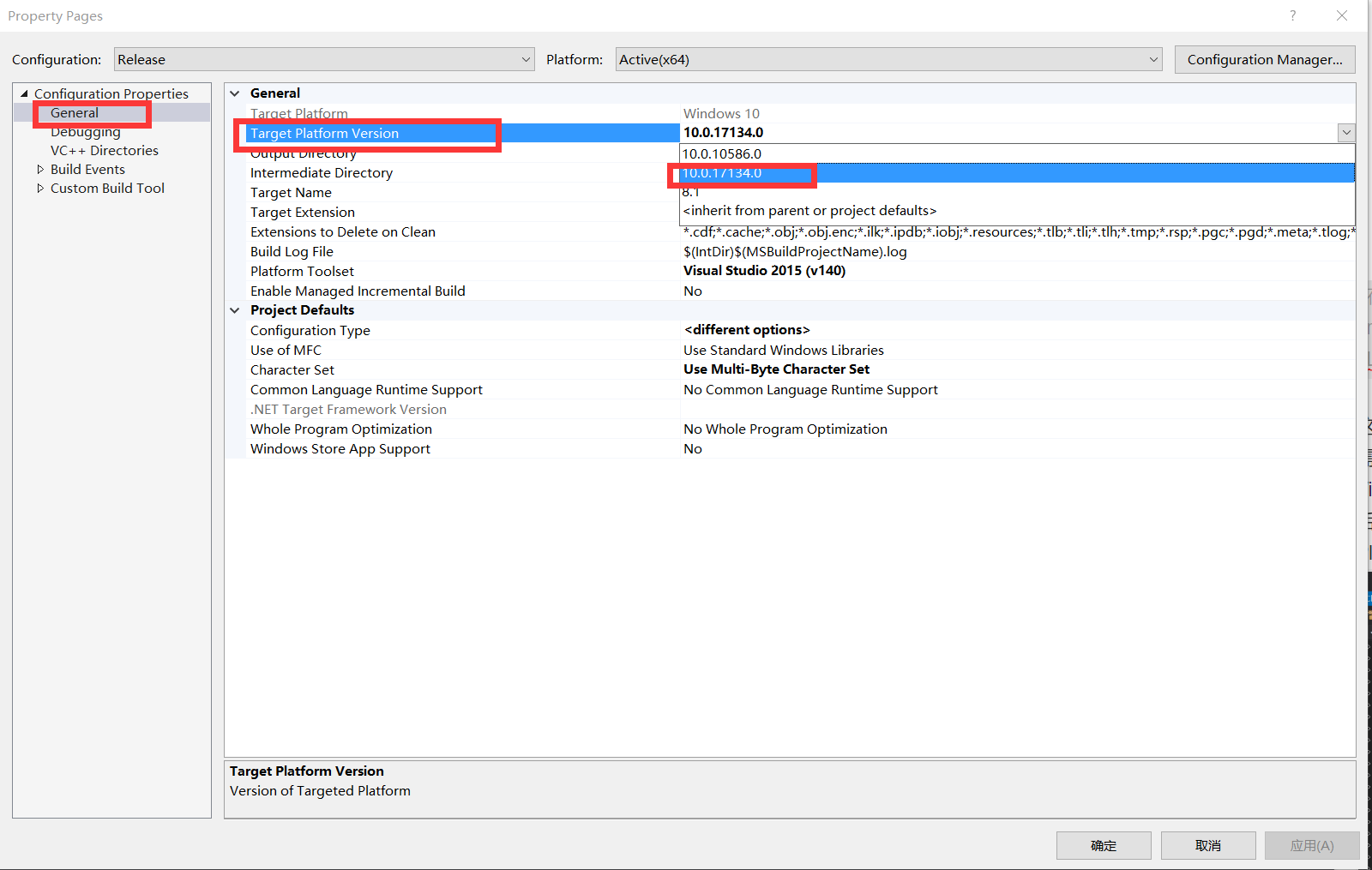Screen dimensions: 1372x870
Task: Open the Platform dropdown showing Active(x64)
Action: 1153,59
